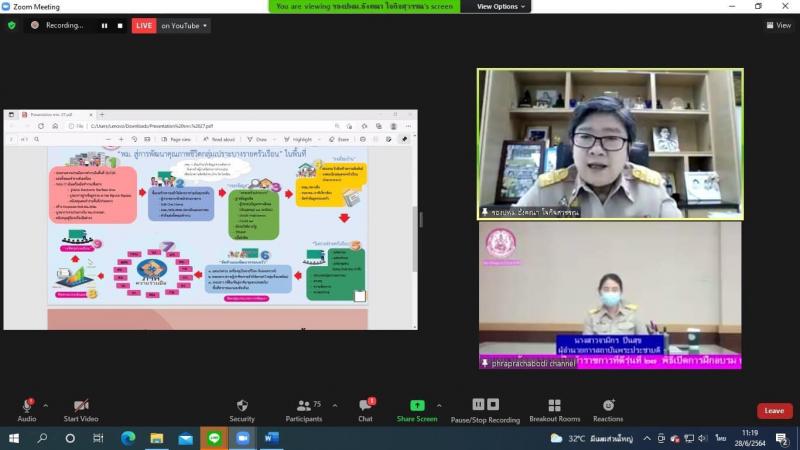Image resolution: width=800 pixels, height=450 pixels.
Task: Click the print icon in PDF toolbar
Action: coord(363,139)
